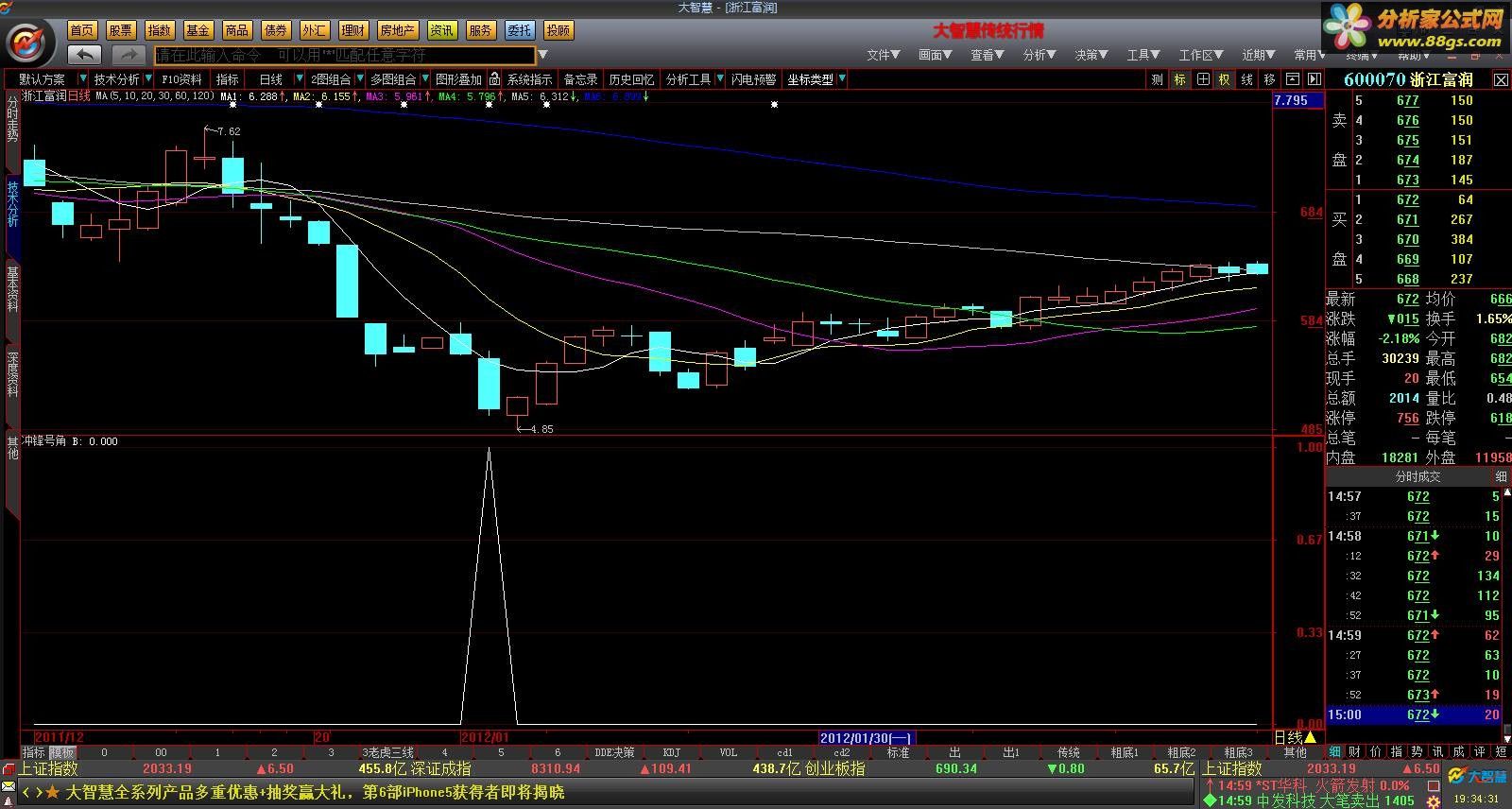Image resolution: width=1512 pixels, height=809 pixels.
Task: Open the 画面 menu
Action: (x=936, y=55)
